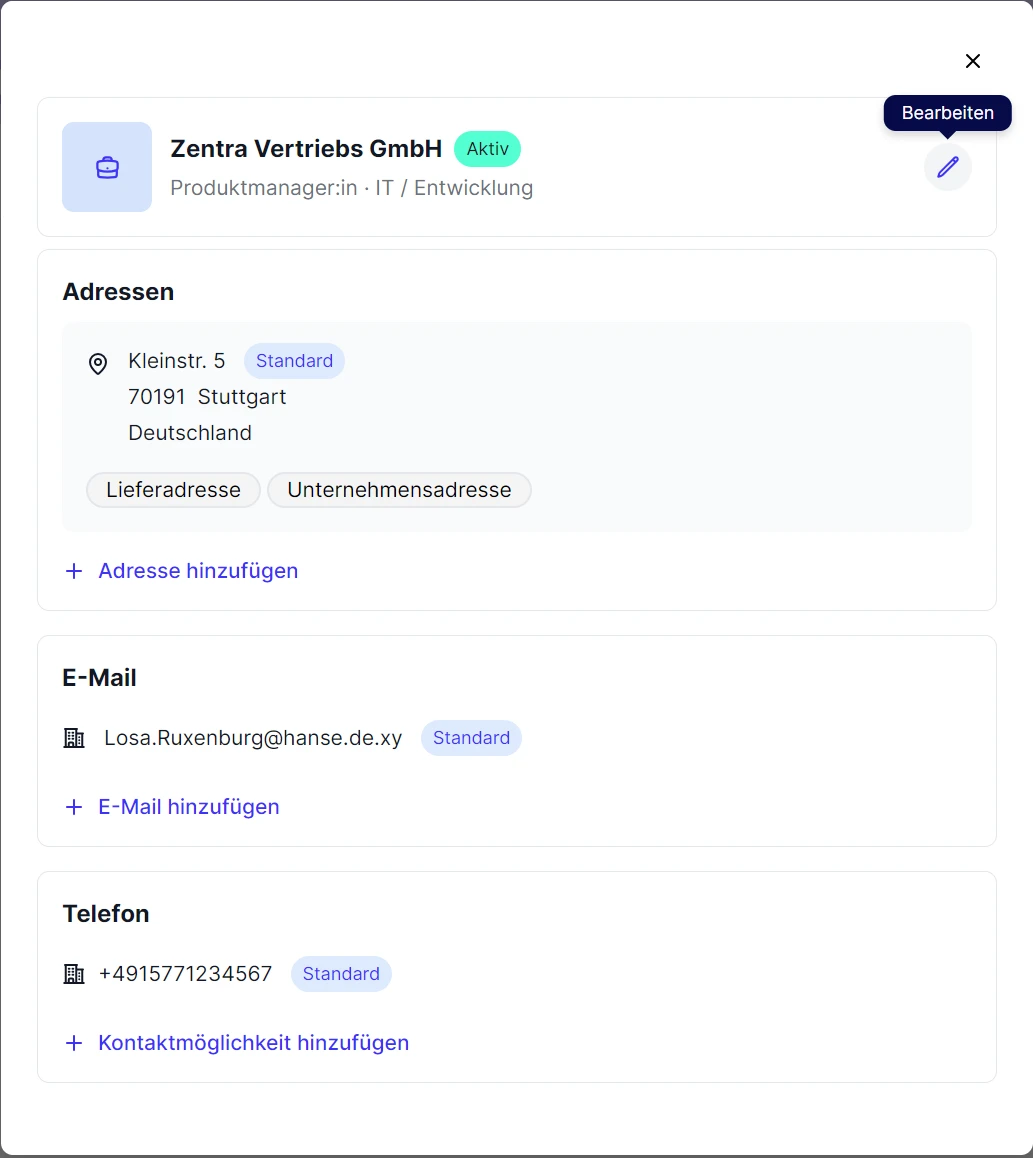Click the email address Losa.Ruxenburg@hanse.de.xy
Image resolution: width=1033 pixels, height=1158 pixels.
coord(253,738)
